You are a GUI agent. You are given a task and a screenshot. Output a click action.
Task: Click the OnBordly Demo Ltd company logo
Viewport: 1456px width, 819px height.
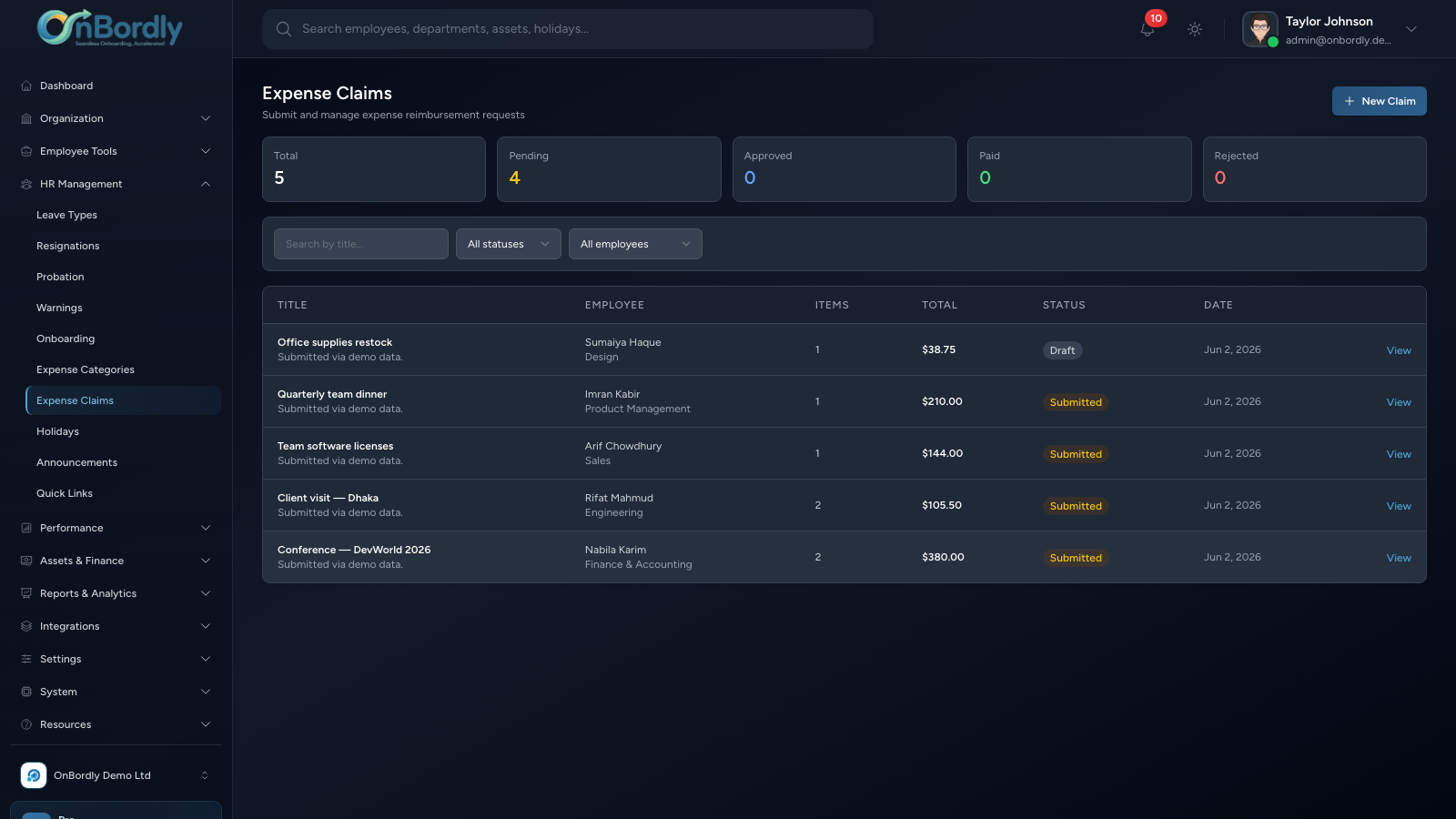[34, 775]
